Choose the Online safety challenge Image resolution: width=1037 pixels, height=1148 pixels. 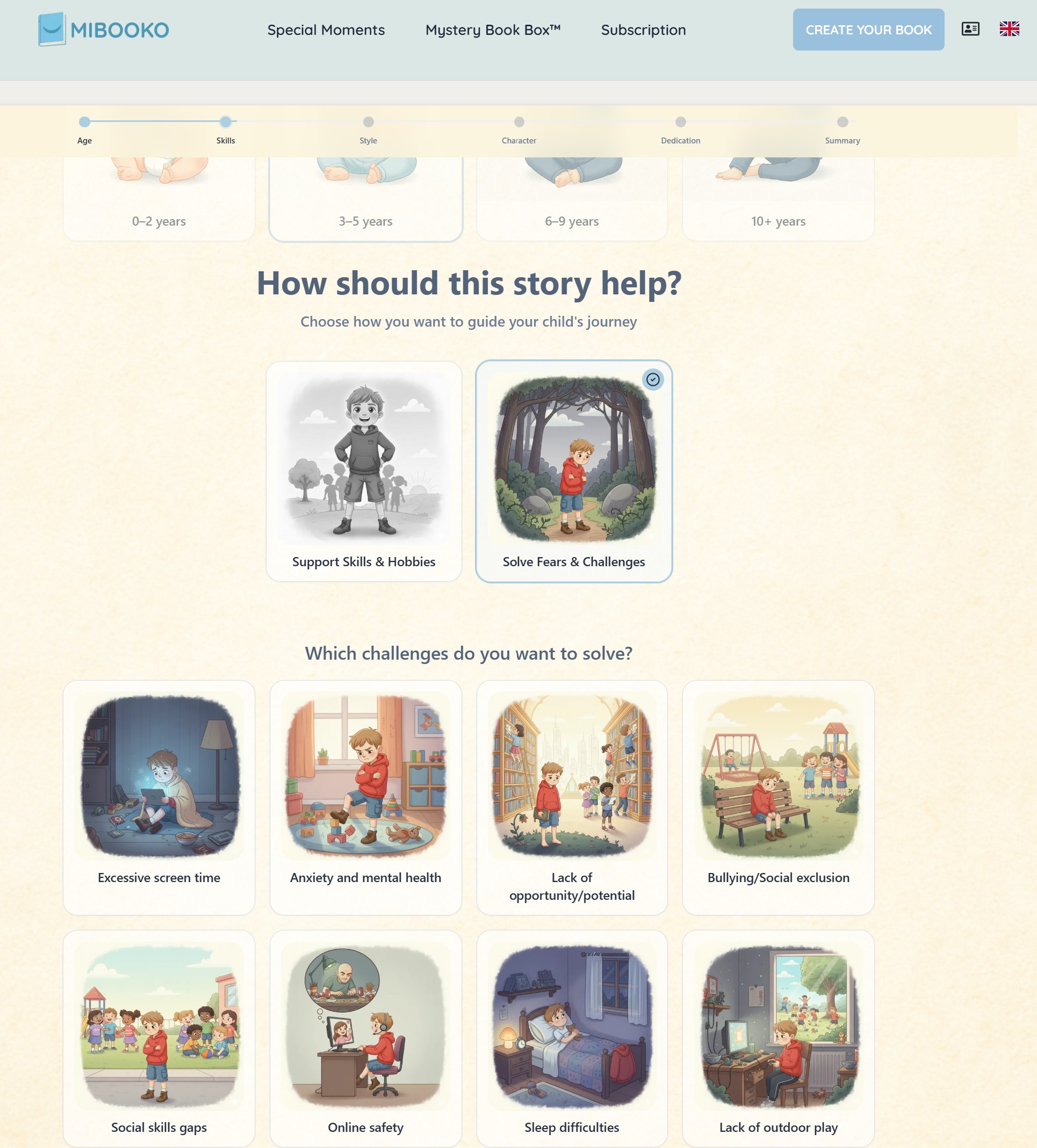(x=365, y=1038)
